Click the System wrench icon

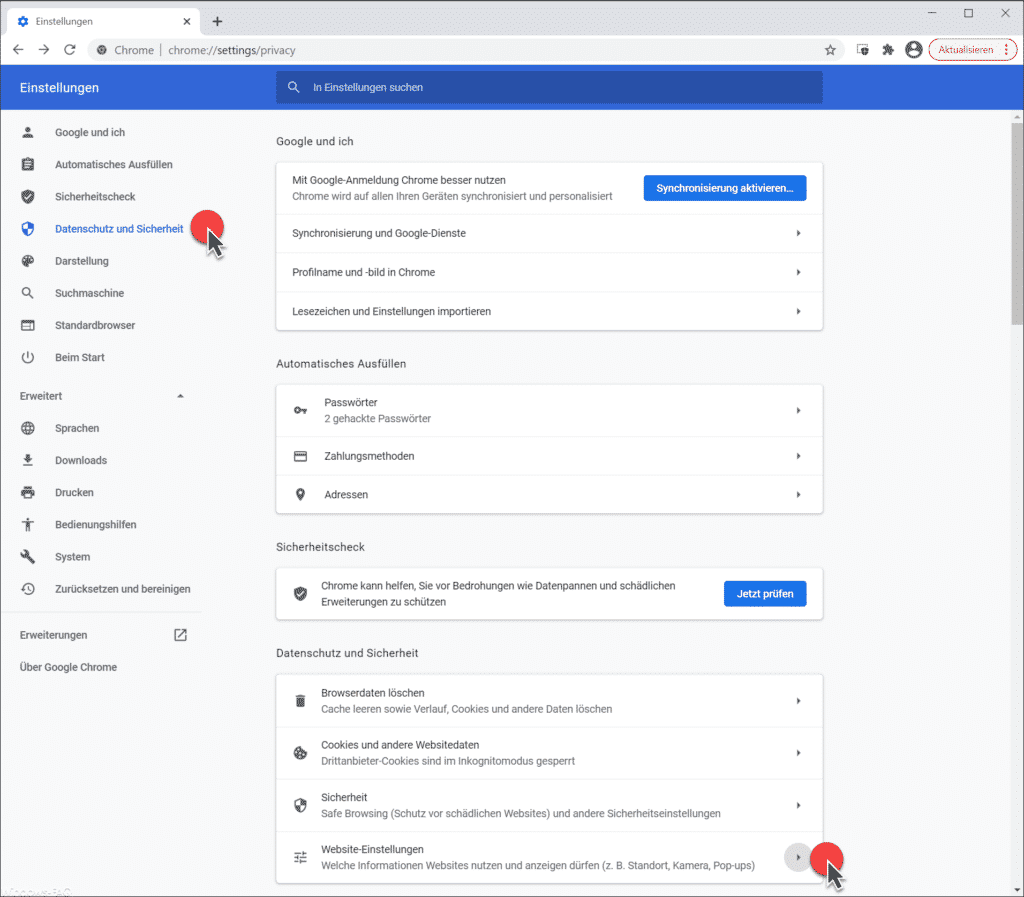pyautogui.click(x=27, y=556)
